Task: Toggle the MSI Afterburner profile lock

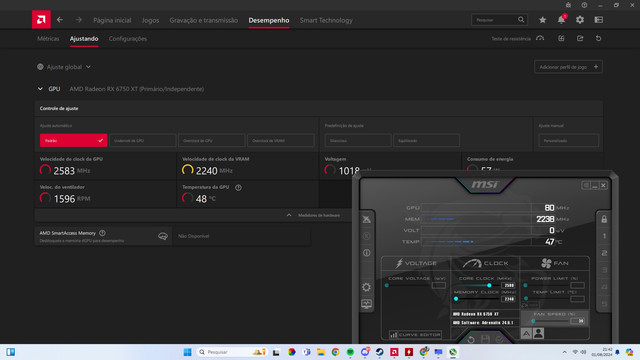Action: (x=604, y=219)
